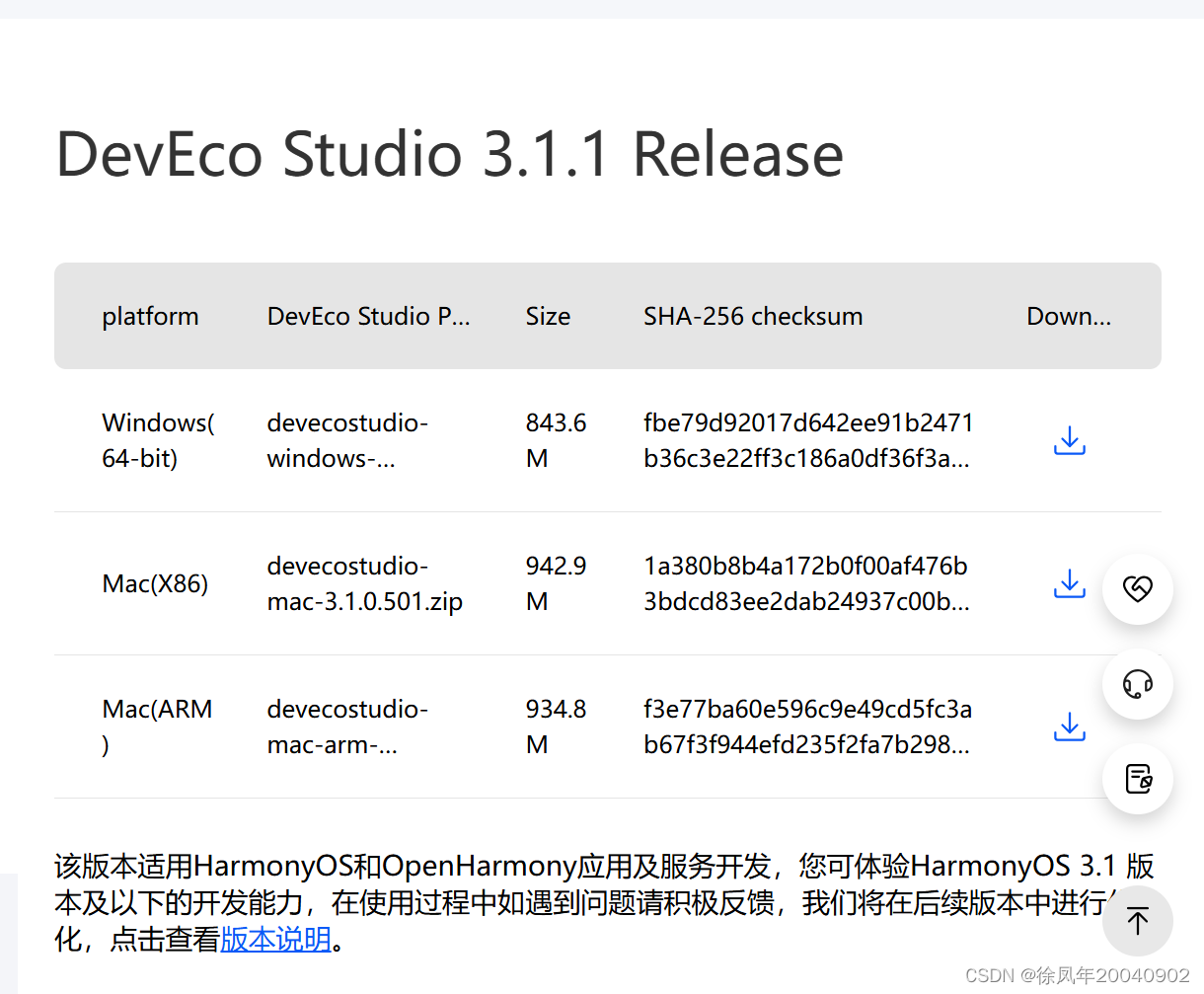1204x994 pixels.
Task: Select the Windows(64-bit) platform cell
Action: [158, 440]
